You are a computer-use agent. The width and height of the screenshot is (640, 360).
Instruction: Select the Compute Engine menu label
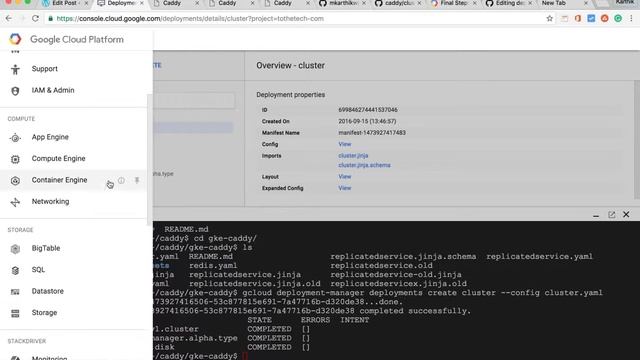[x=58, y=158]
